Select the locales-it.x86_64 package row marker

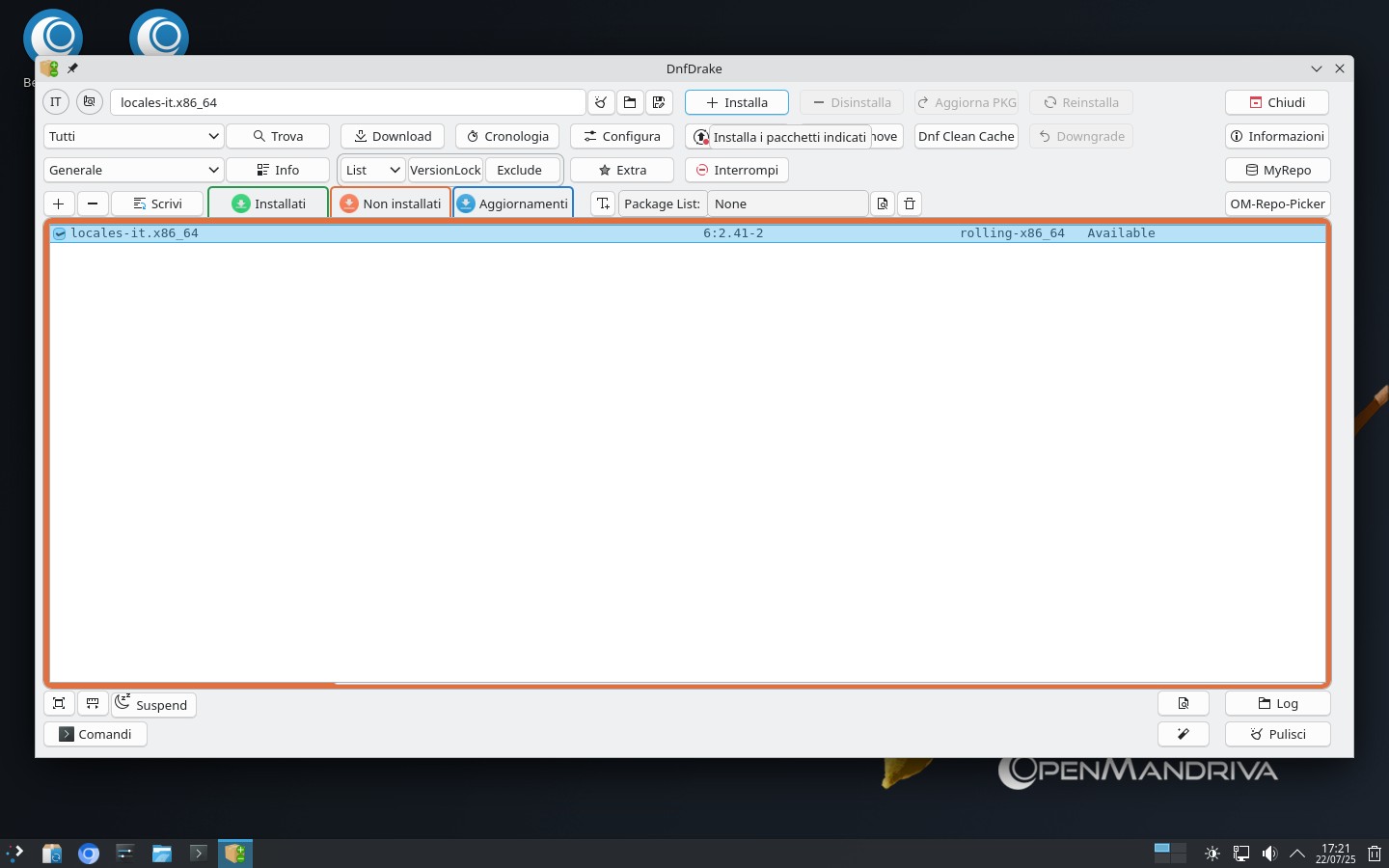click(60, 233)
